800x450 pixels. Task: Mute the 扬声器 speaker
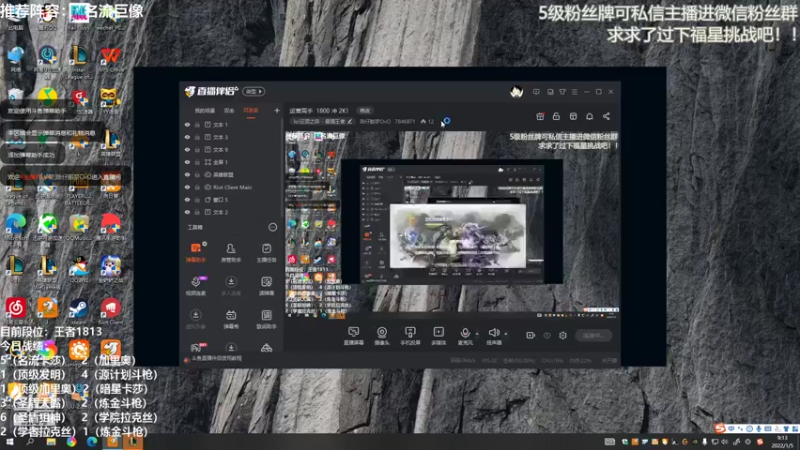tap(493, 336)
